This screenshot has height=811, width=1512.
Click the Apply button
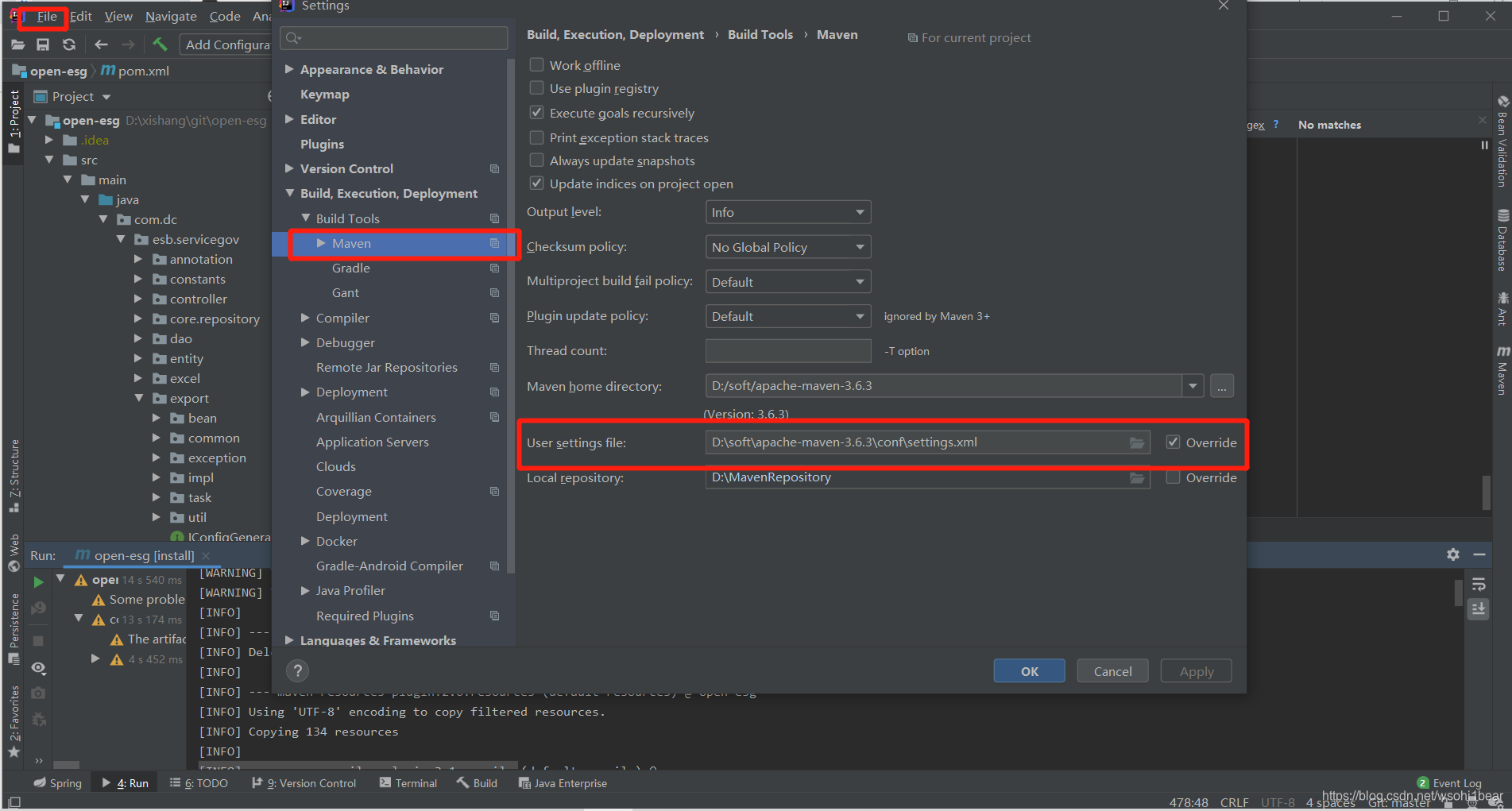(x=1196, y=671)
